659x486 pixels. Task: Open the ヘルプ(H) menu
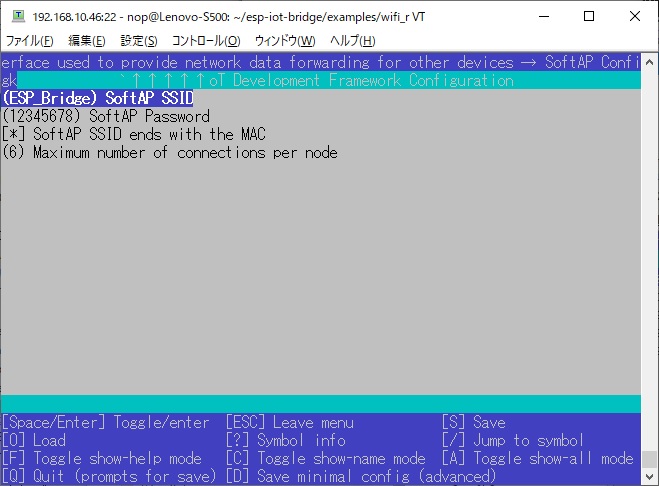click(x=353, y=41)
